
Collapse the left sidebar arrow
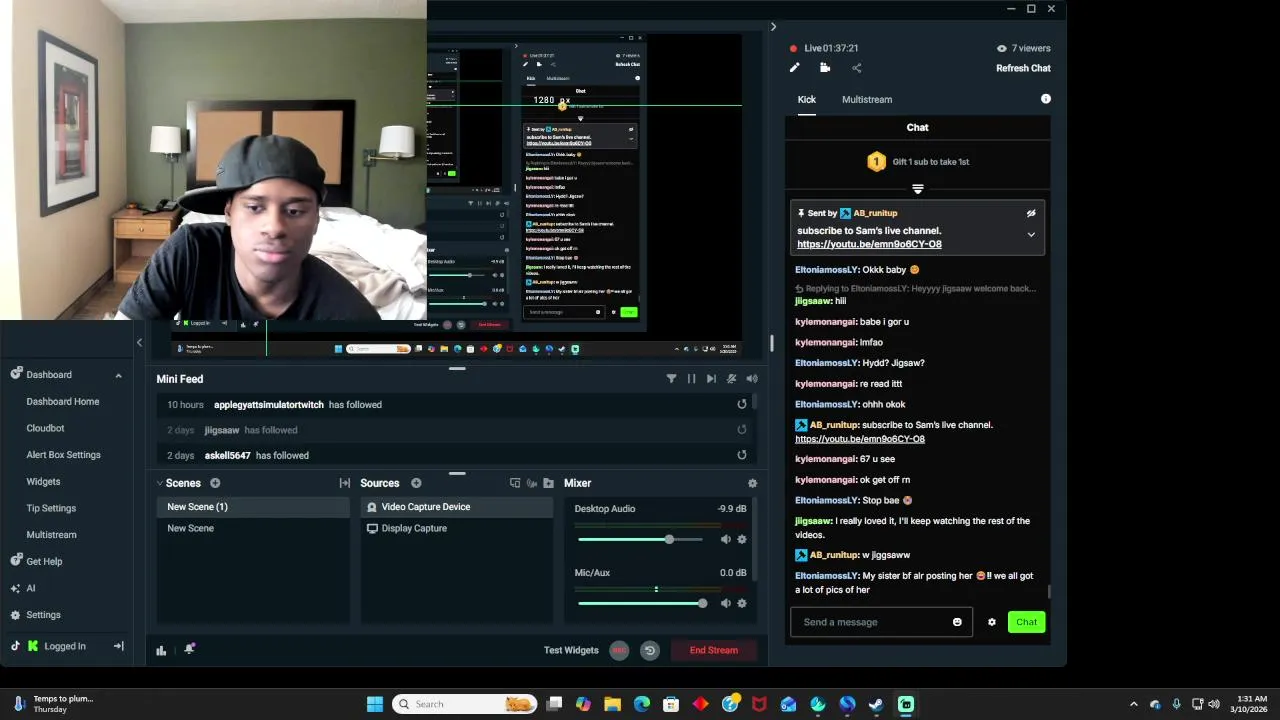(x=139, y=342)
